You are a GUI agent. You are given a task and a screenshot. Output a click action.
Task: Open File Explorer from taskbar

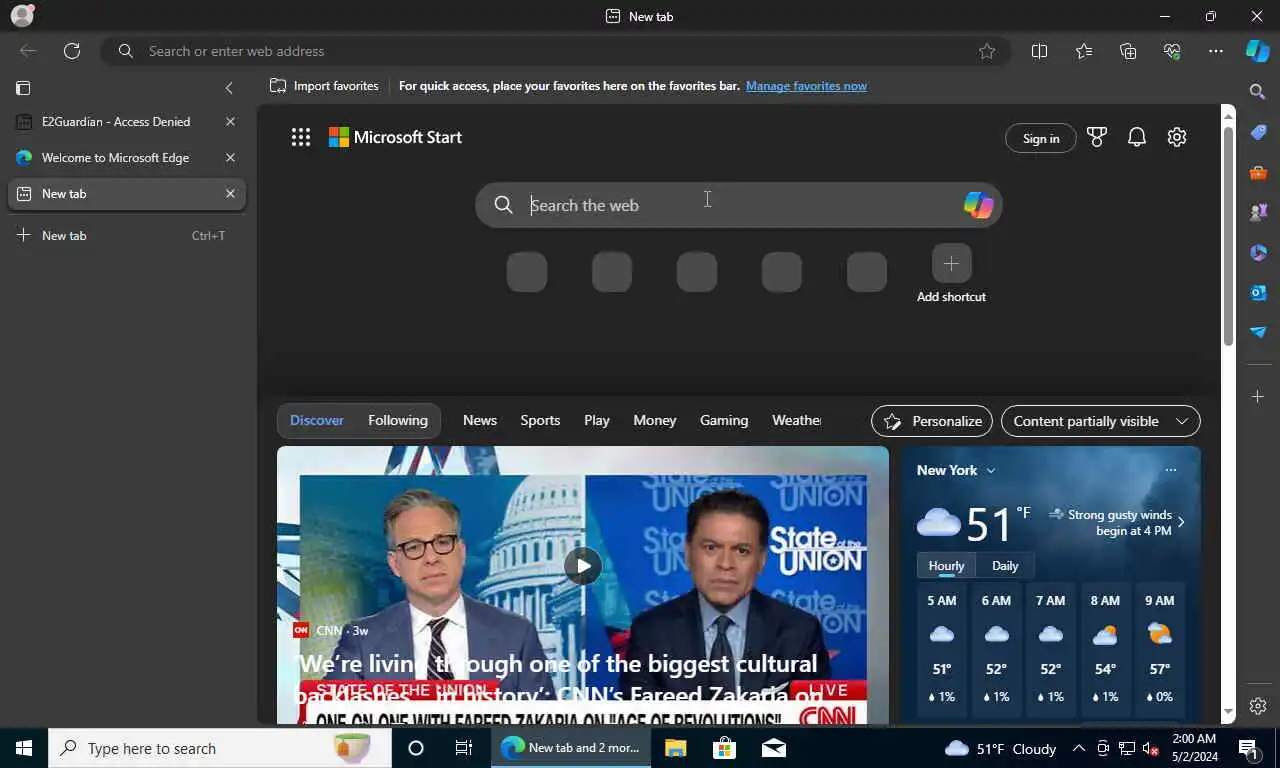pos(675,748)
